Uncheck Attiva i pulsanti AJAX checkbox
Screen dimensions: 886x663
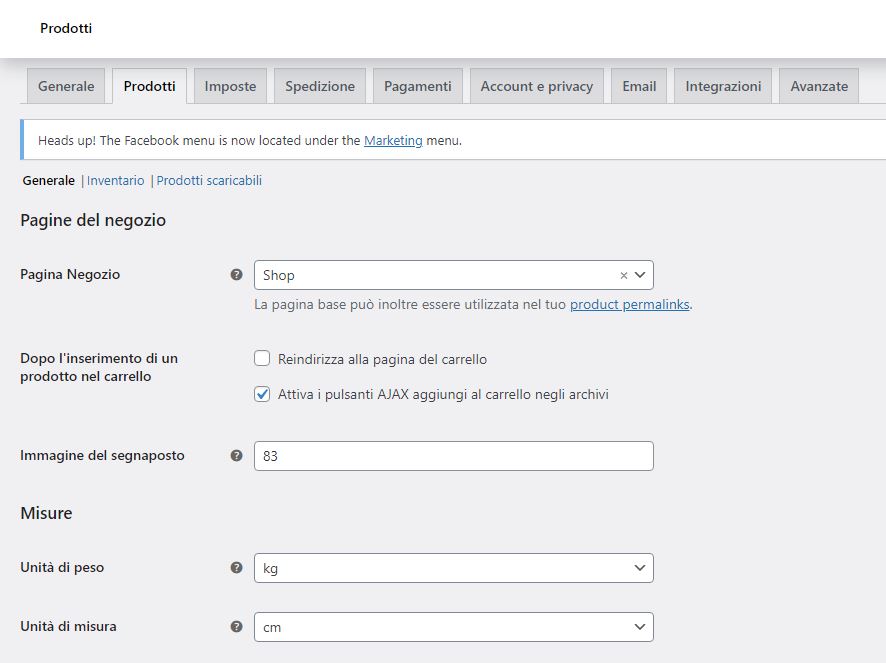[262, 395]
